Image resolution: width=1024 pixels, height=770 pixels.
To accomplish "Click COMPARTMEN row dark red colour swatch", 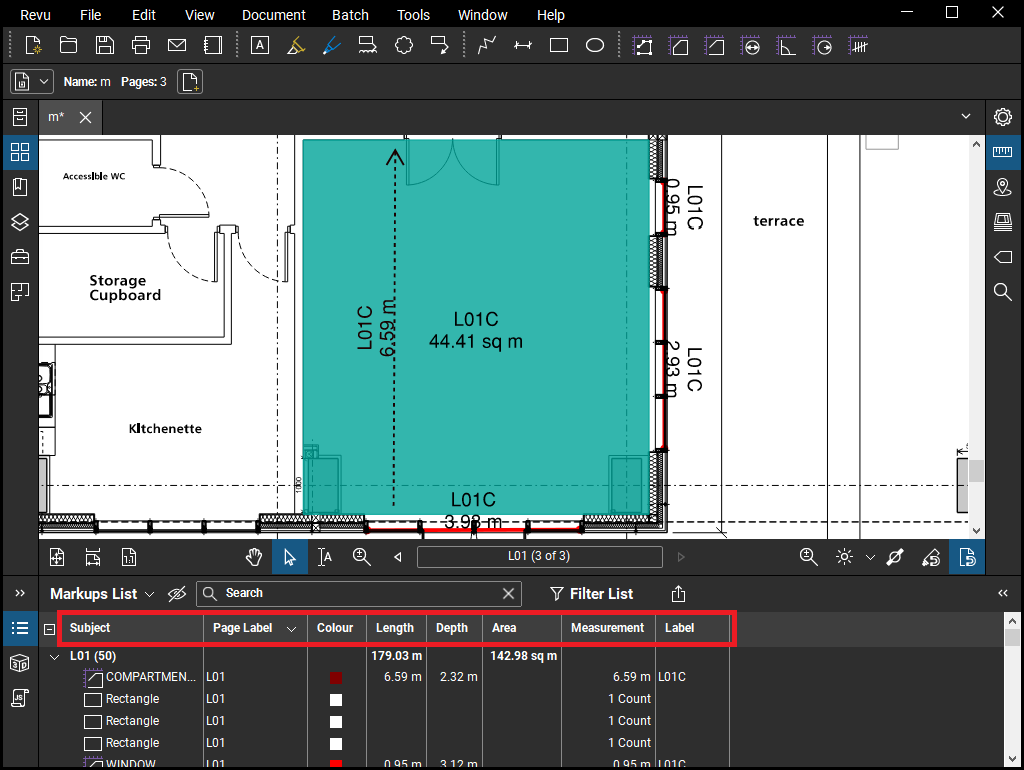I will [336, 678].
